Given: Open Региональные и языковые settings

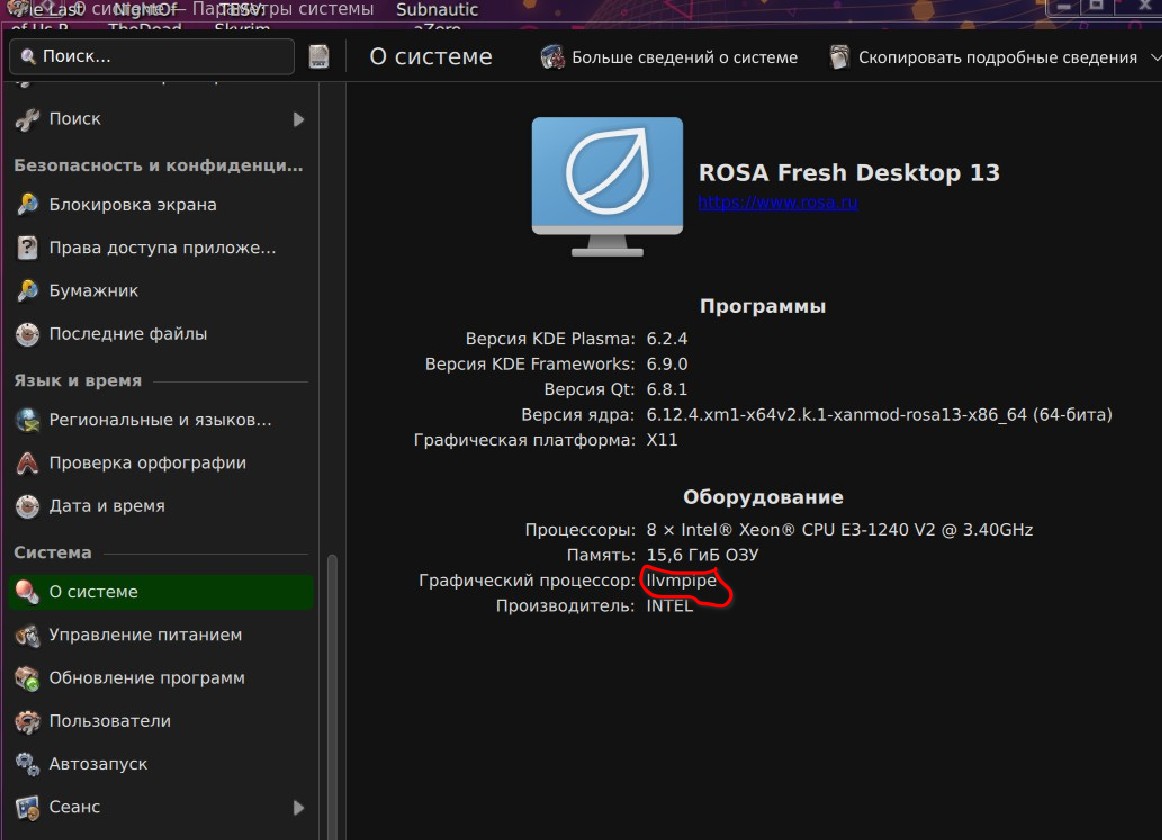Looking at the screenshot, I should click(161, 420).
